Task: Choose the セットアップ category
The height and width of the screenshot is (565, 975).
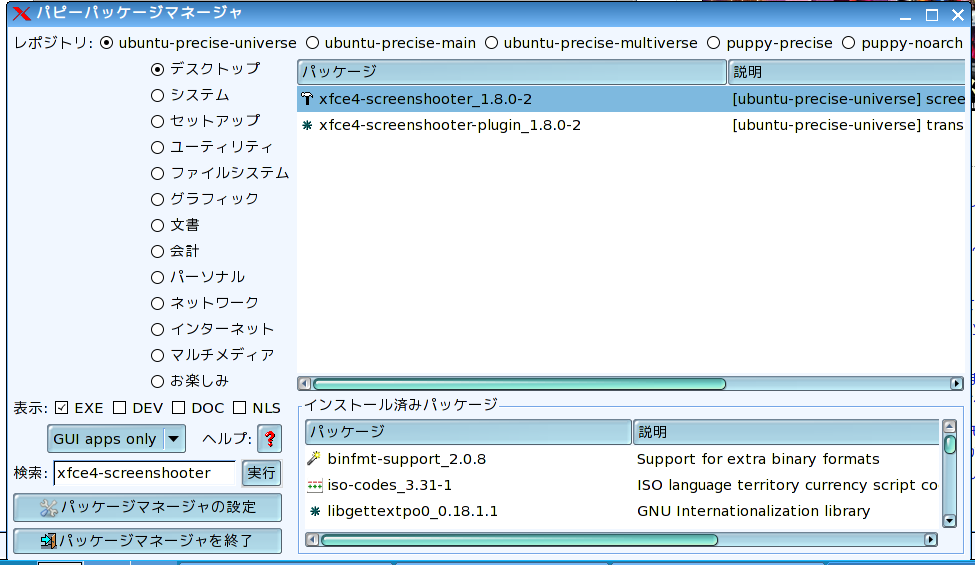Action: pos(157,121)
